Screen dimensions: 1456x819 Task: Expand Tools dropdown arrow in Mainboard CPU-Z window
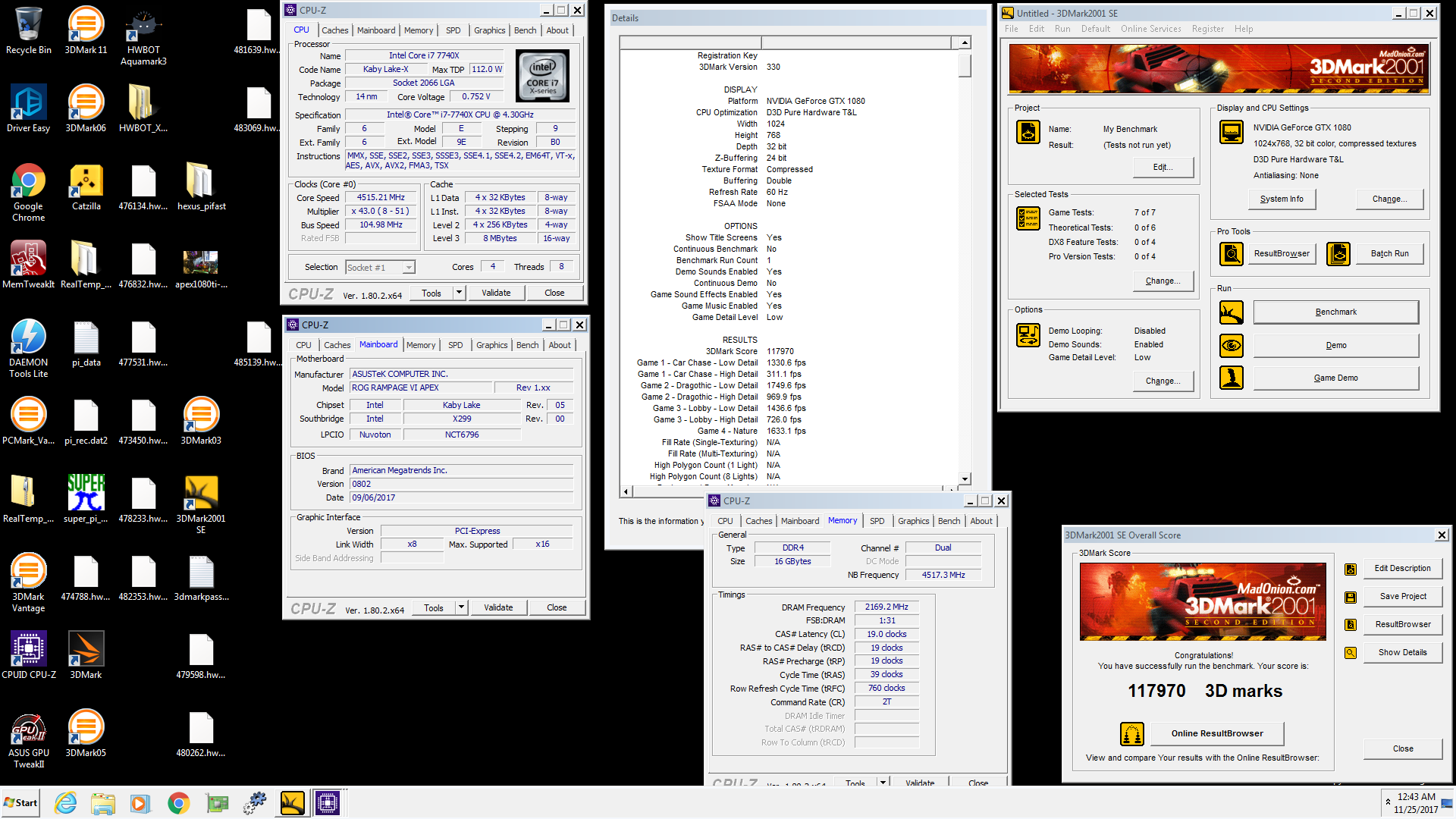click(461, 607)
